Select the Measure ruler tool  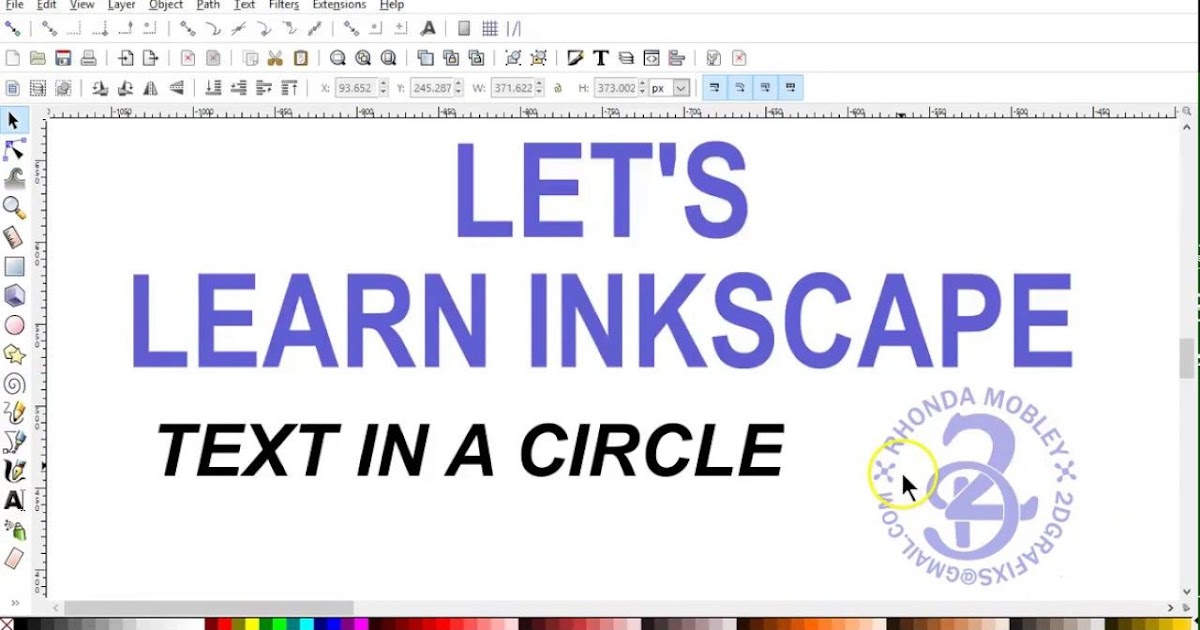click(14, 237)
